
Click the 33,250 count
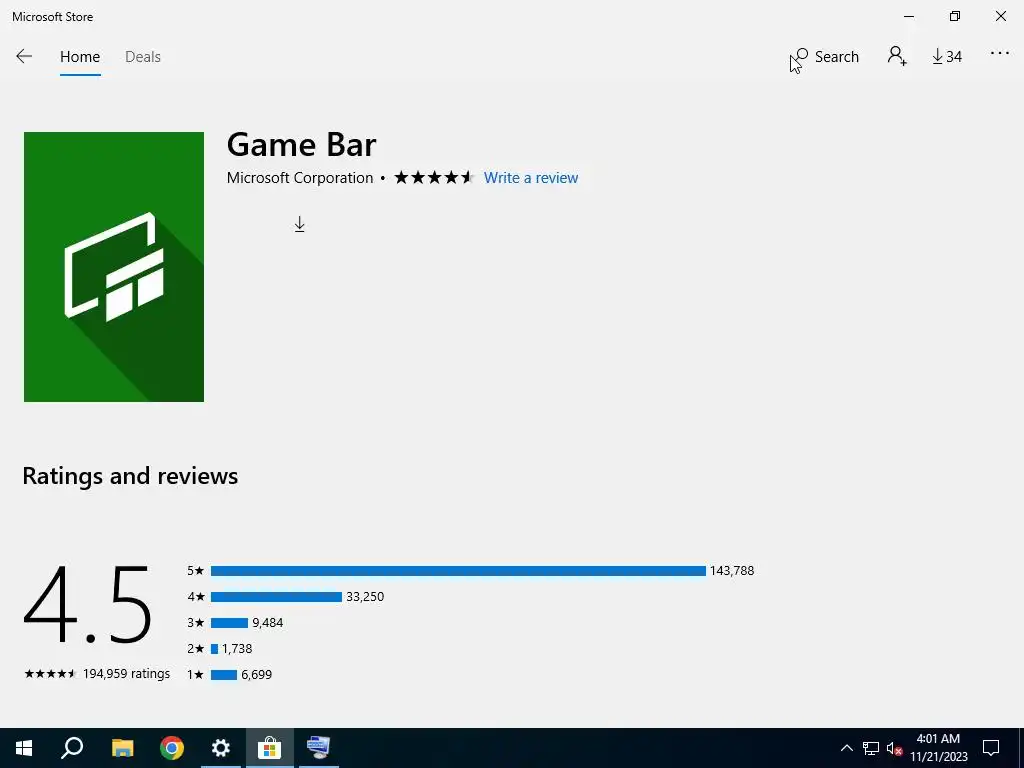pyautogui.click(x=365, y=597)
